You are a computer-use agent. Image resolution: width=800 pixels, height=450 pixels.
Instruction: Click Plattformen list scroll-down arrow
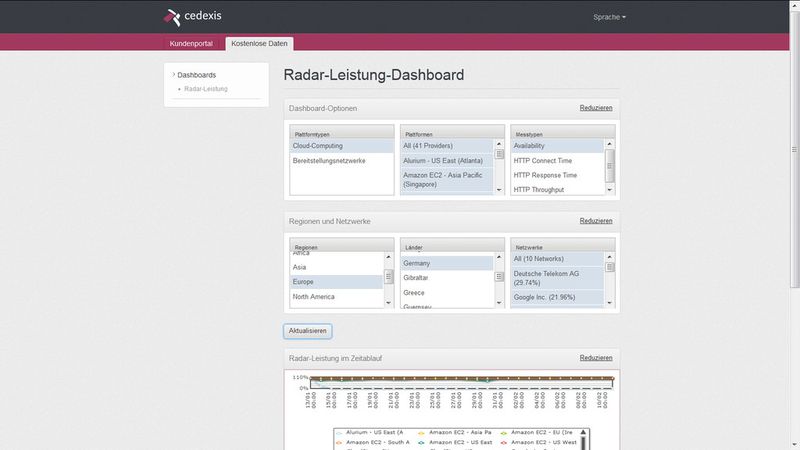(499, 190)
